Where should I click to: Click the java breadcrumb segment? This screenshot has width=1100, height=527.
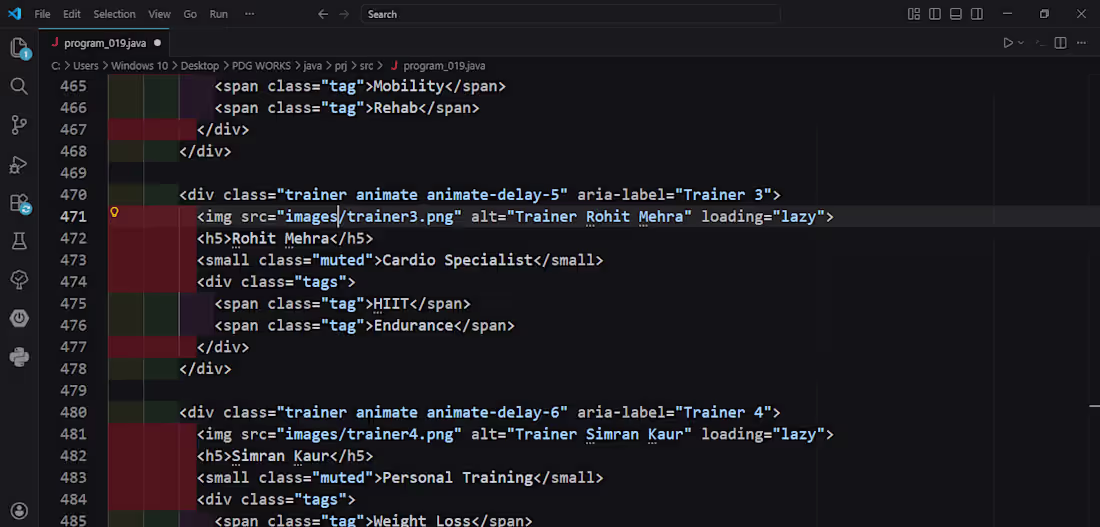coord(313,65)
